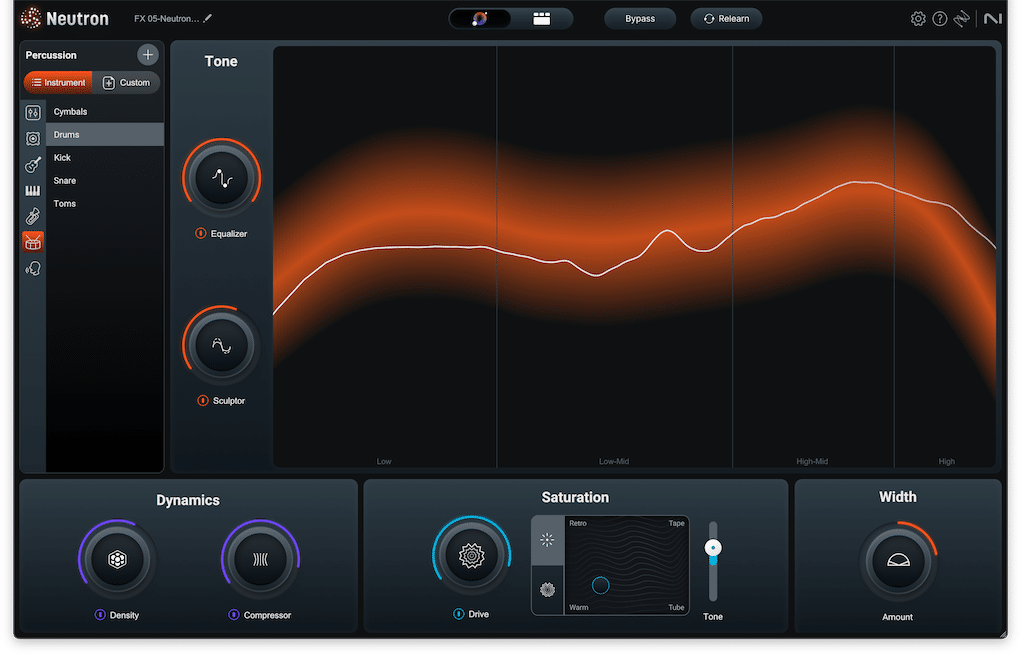The image size is (1024, 658).
Task: Select the piano keys category icon
Action: (33, 191)
